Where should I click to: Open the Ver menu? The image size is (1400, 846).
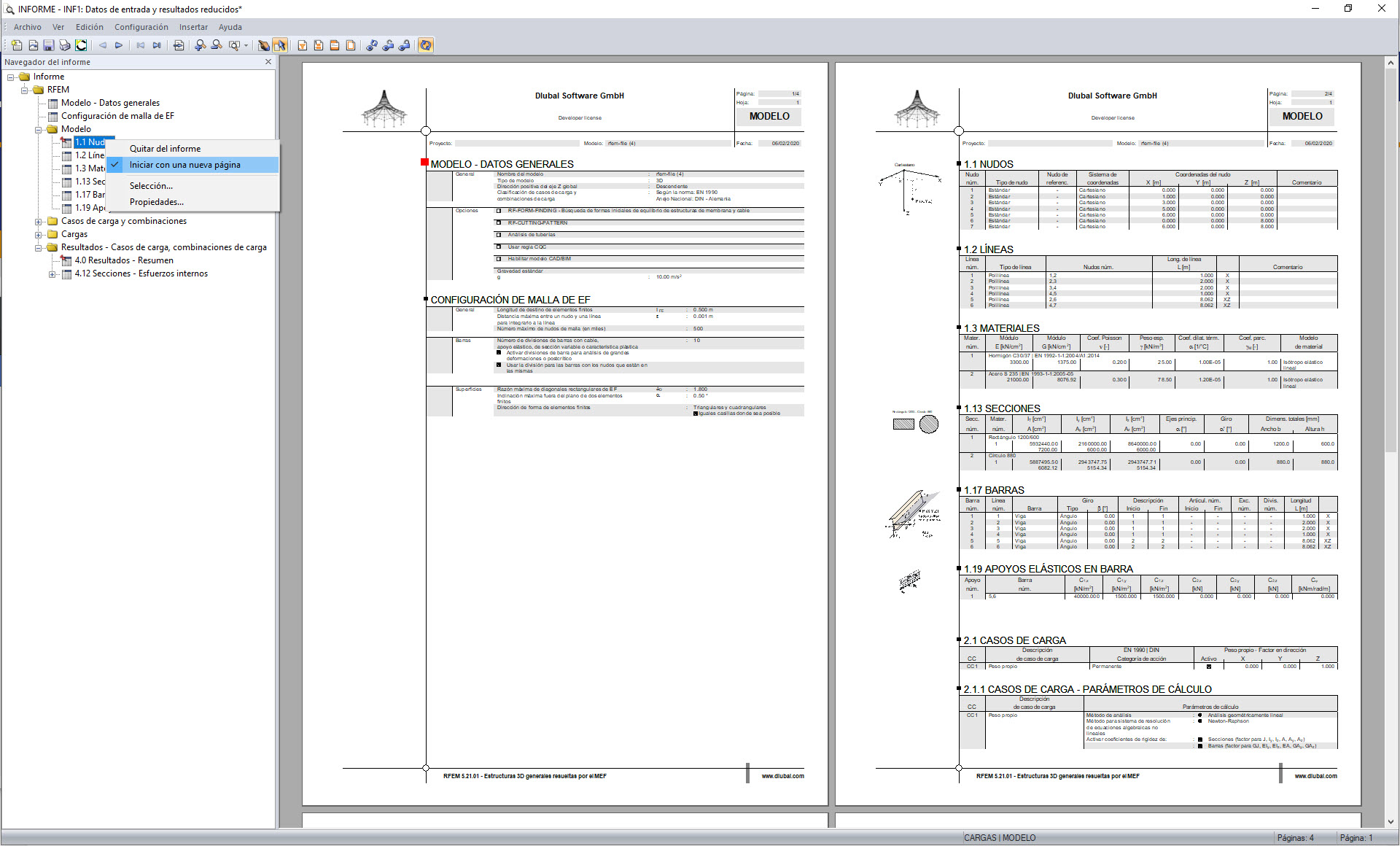coord(58,27)
